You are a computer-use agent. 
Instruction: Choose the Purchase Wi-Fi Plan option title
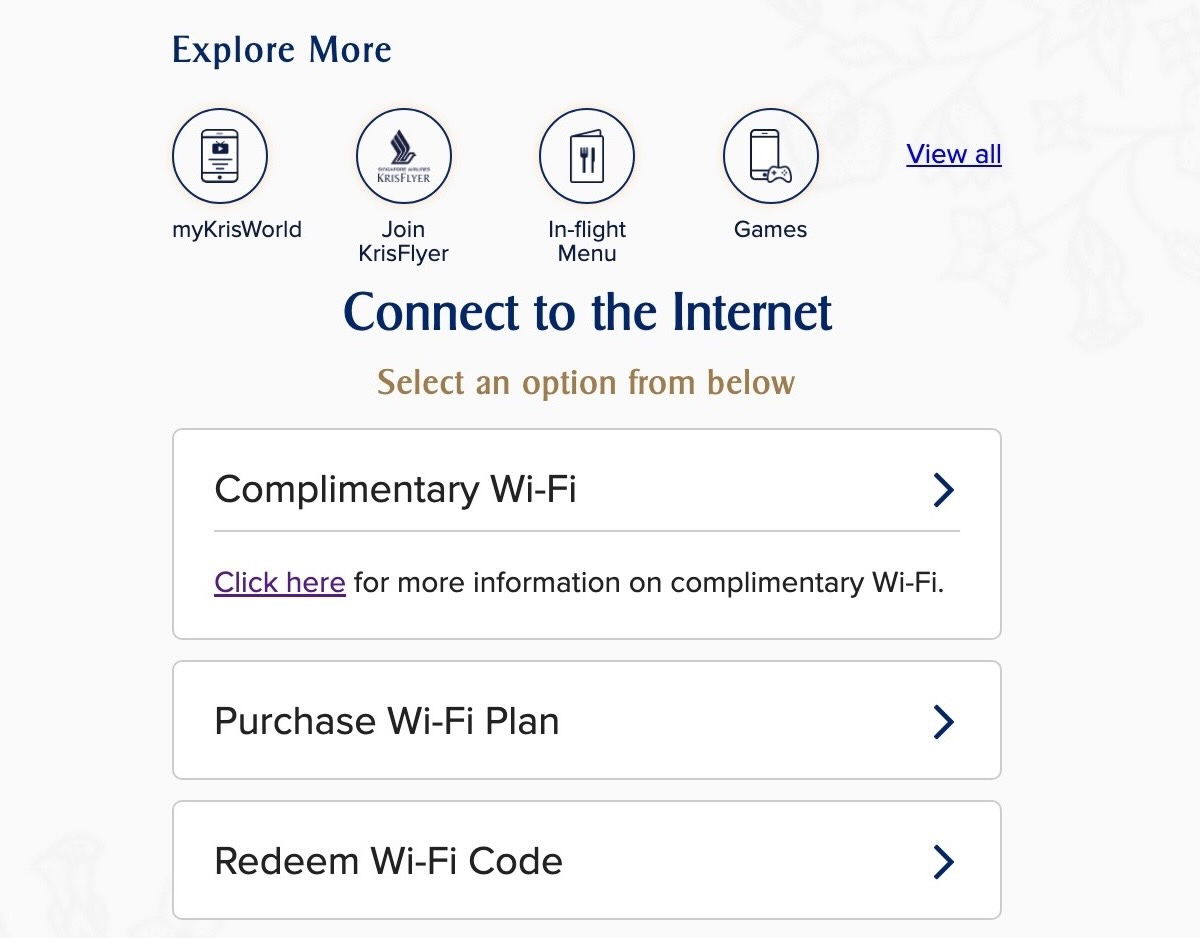387,721
